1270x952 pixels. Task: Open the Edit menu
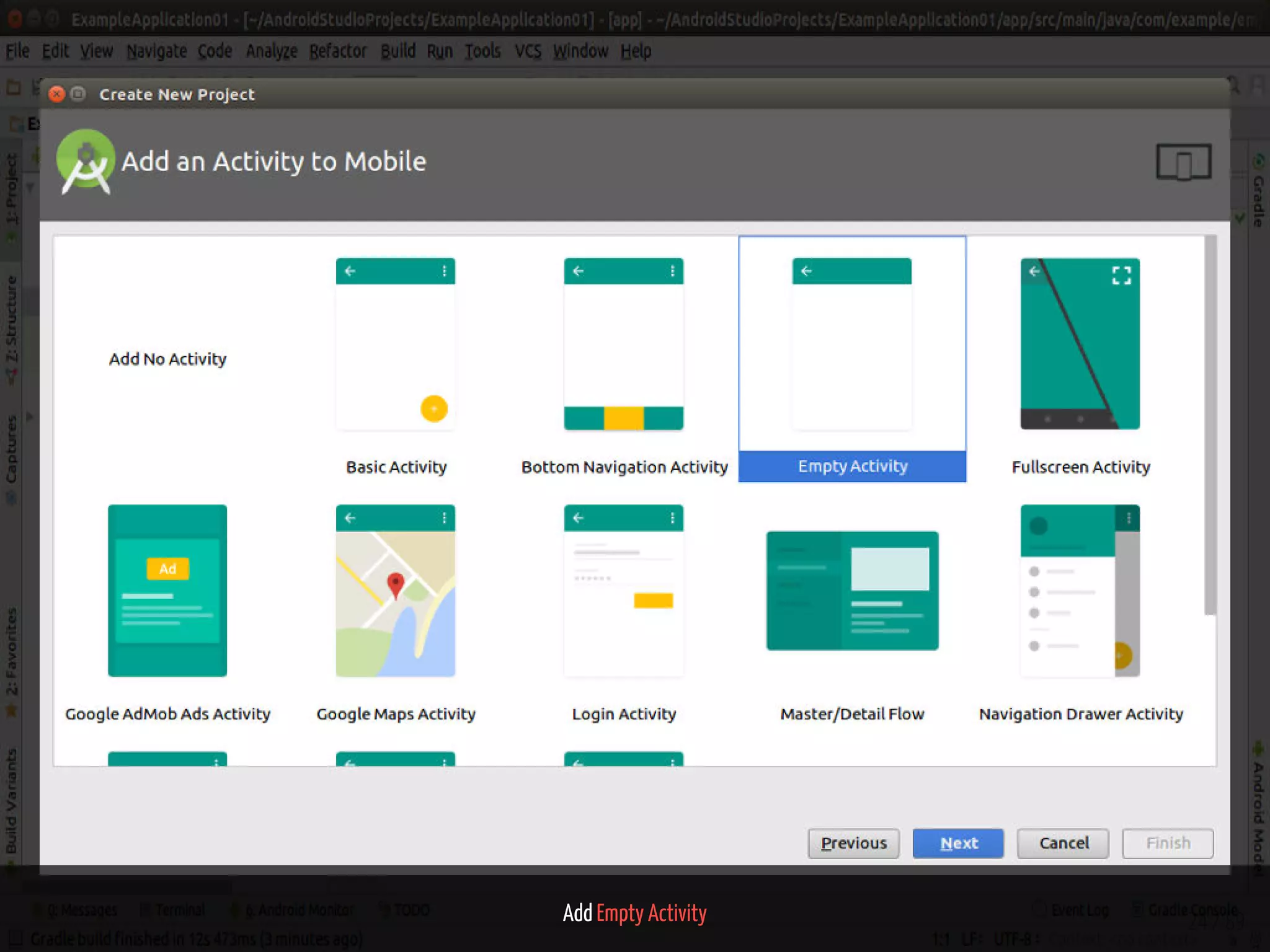click(x=55, y=51)
